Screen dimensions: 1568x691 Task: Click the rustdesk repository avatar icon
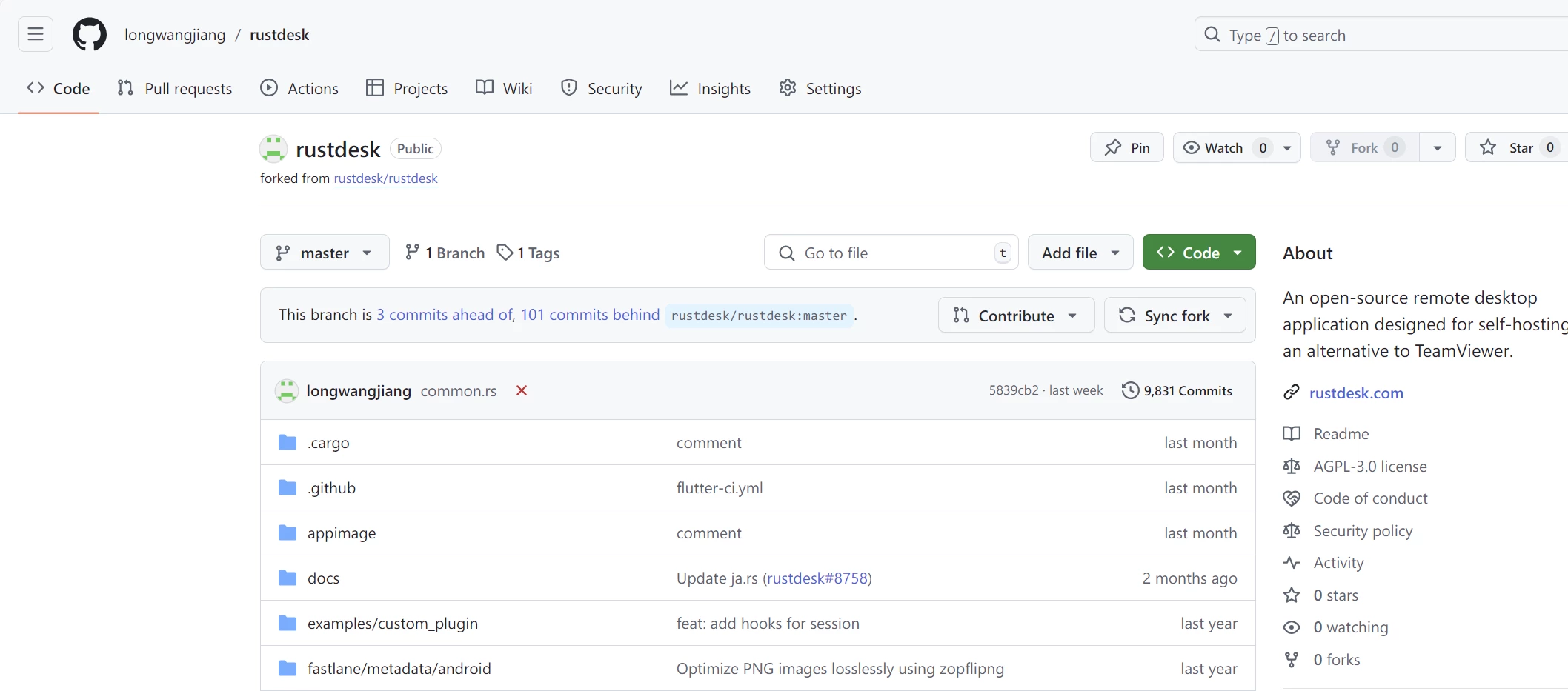pyautogui.click(x=273, y=149)
